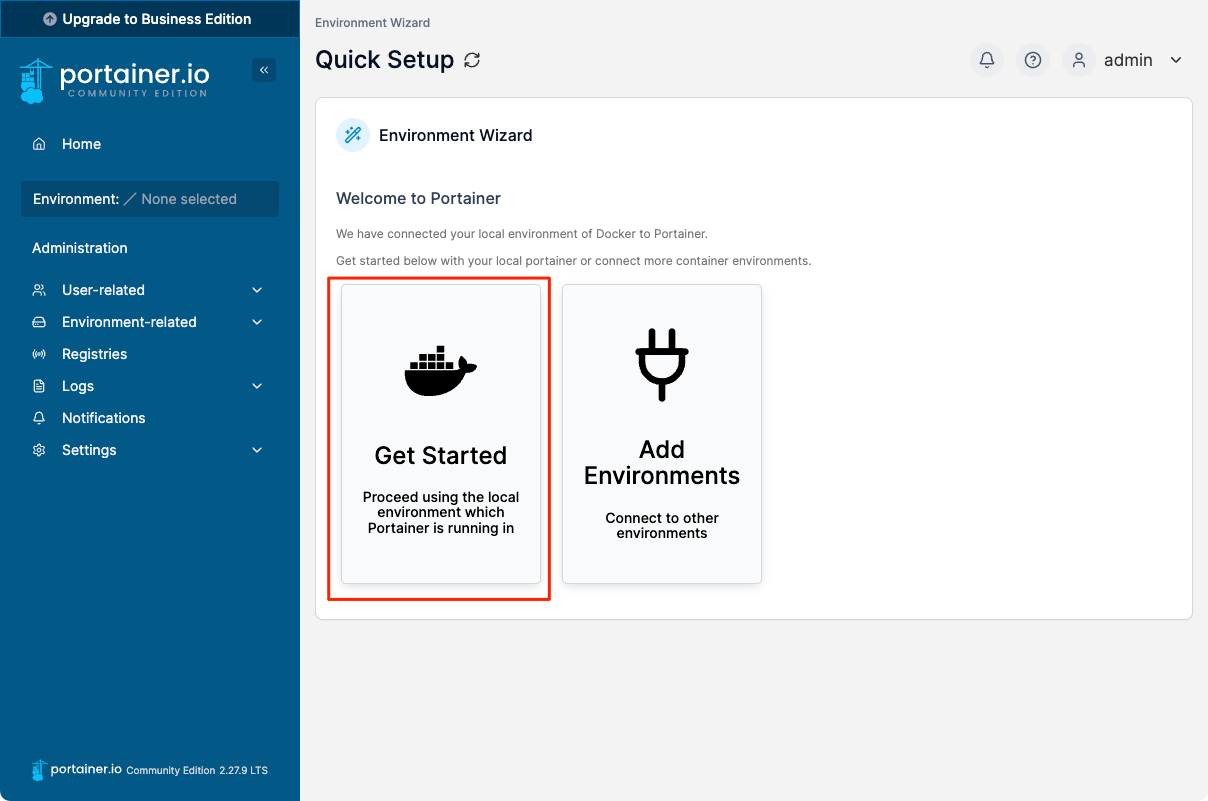Open Home in the sidebar
This screenshot has width=1208, height=801.
150,144
